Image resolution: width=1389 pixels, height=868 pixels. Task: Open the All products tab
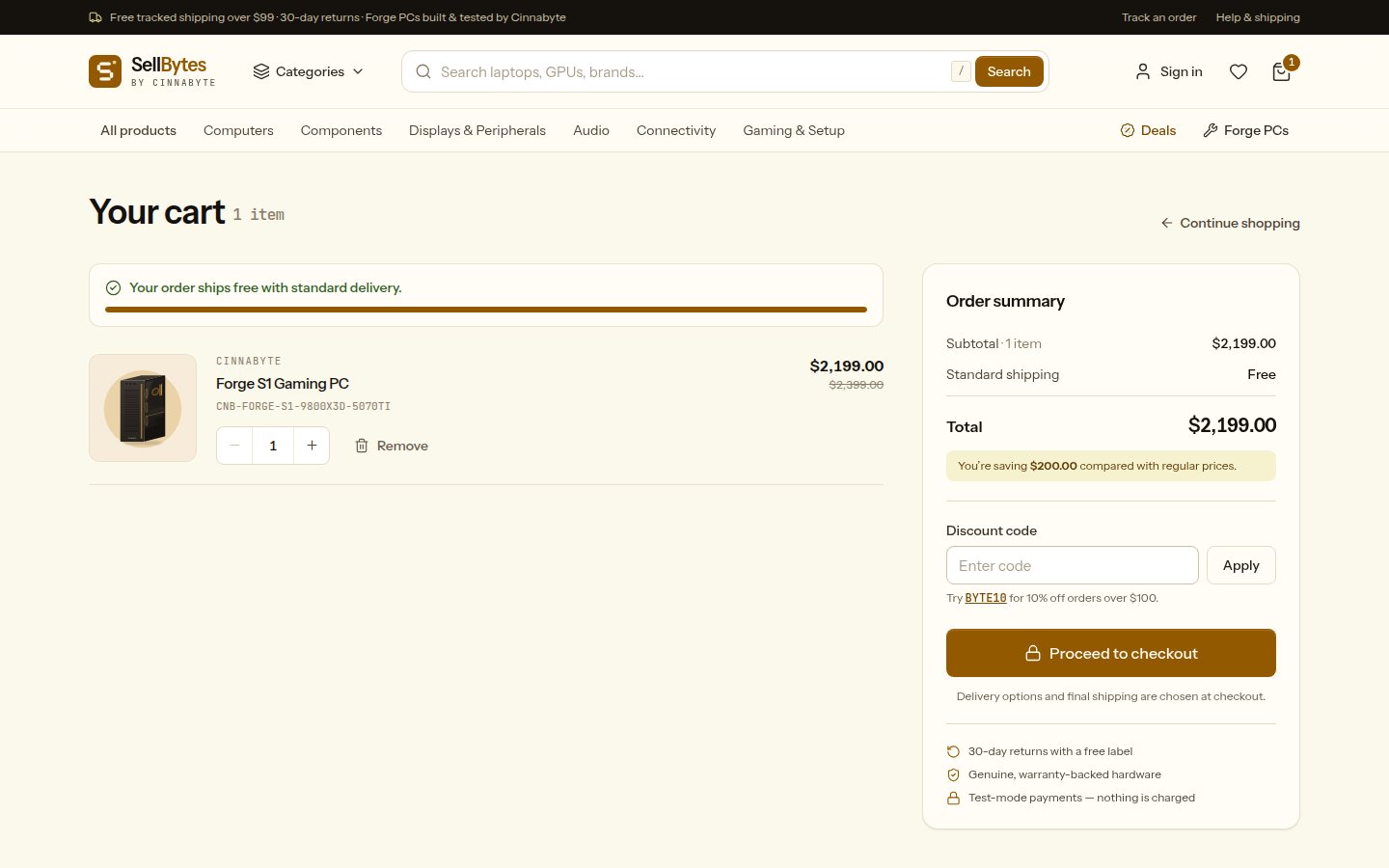click(138, 130)
